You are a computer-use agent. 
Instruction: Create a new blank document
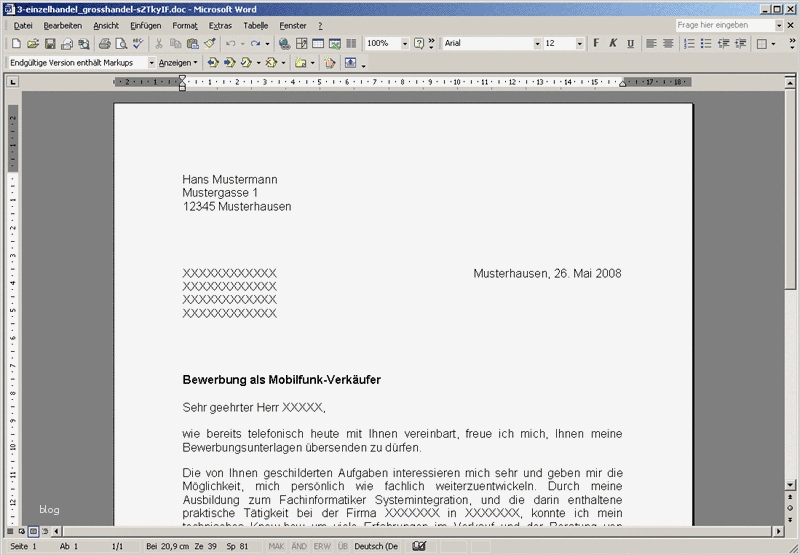pyautogui.click(x=16, y=44)
